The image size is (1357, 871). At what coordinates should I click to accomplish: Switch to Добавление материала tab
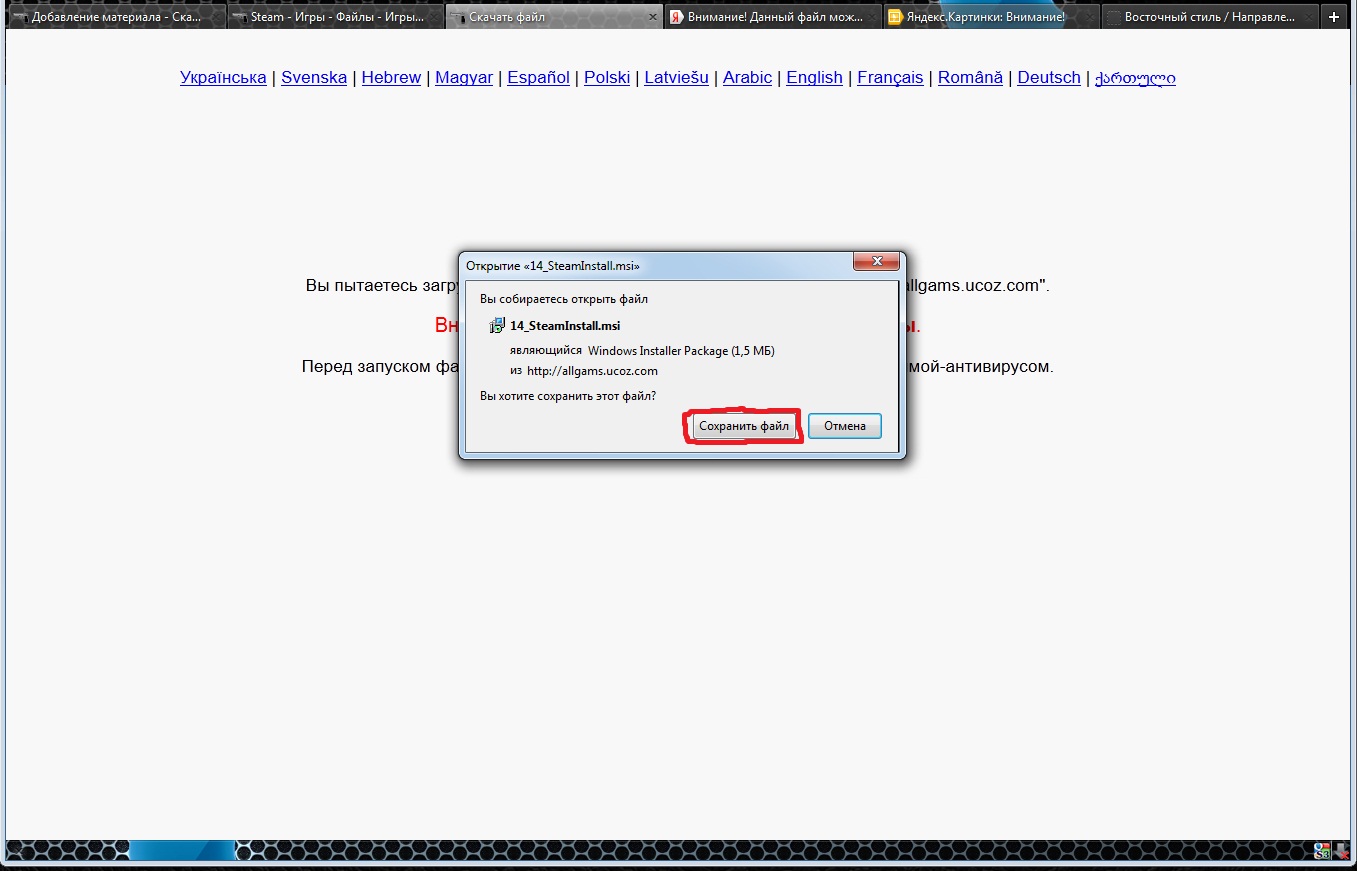click(x=115, y=17)
